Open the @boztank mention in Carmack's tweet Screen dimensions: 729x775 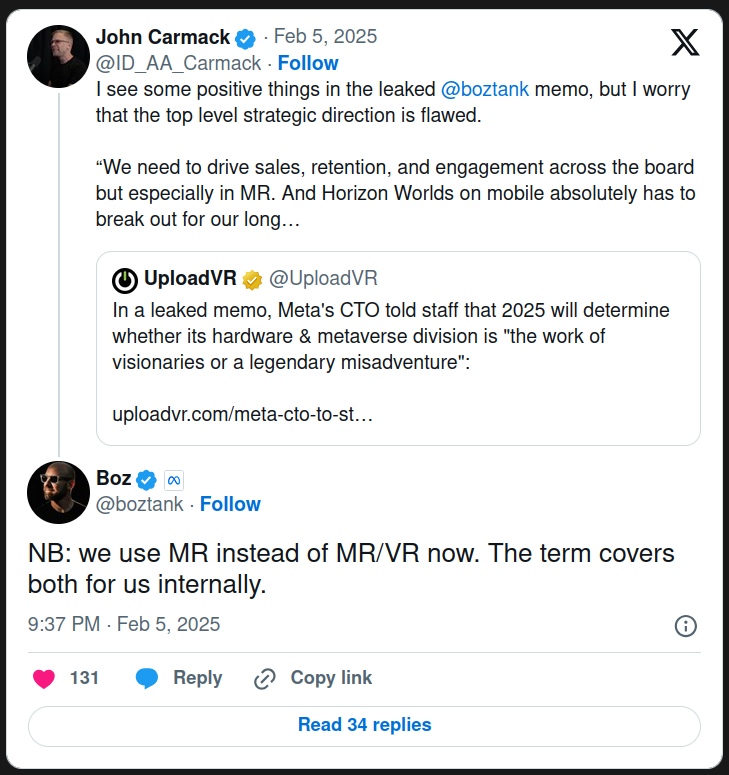coord(484,89)
